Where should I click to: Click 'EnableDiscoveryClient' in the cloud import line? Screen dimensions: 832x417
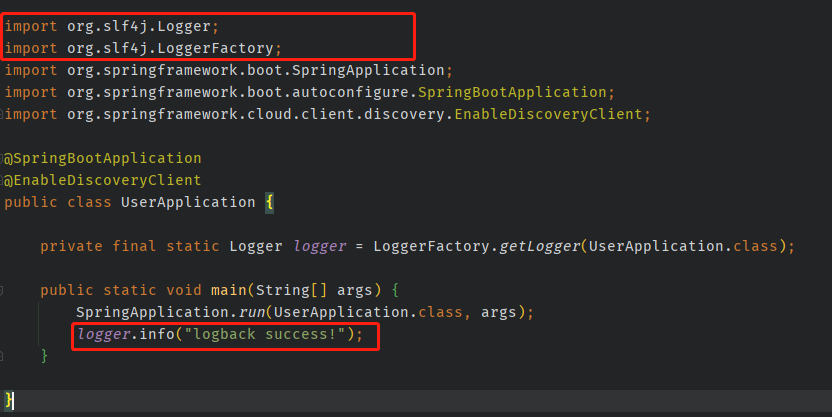point(548,114)
